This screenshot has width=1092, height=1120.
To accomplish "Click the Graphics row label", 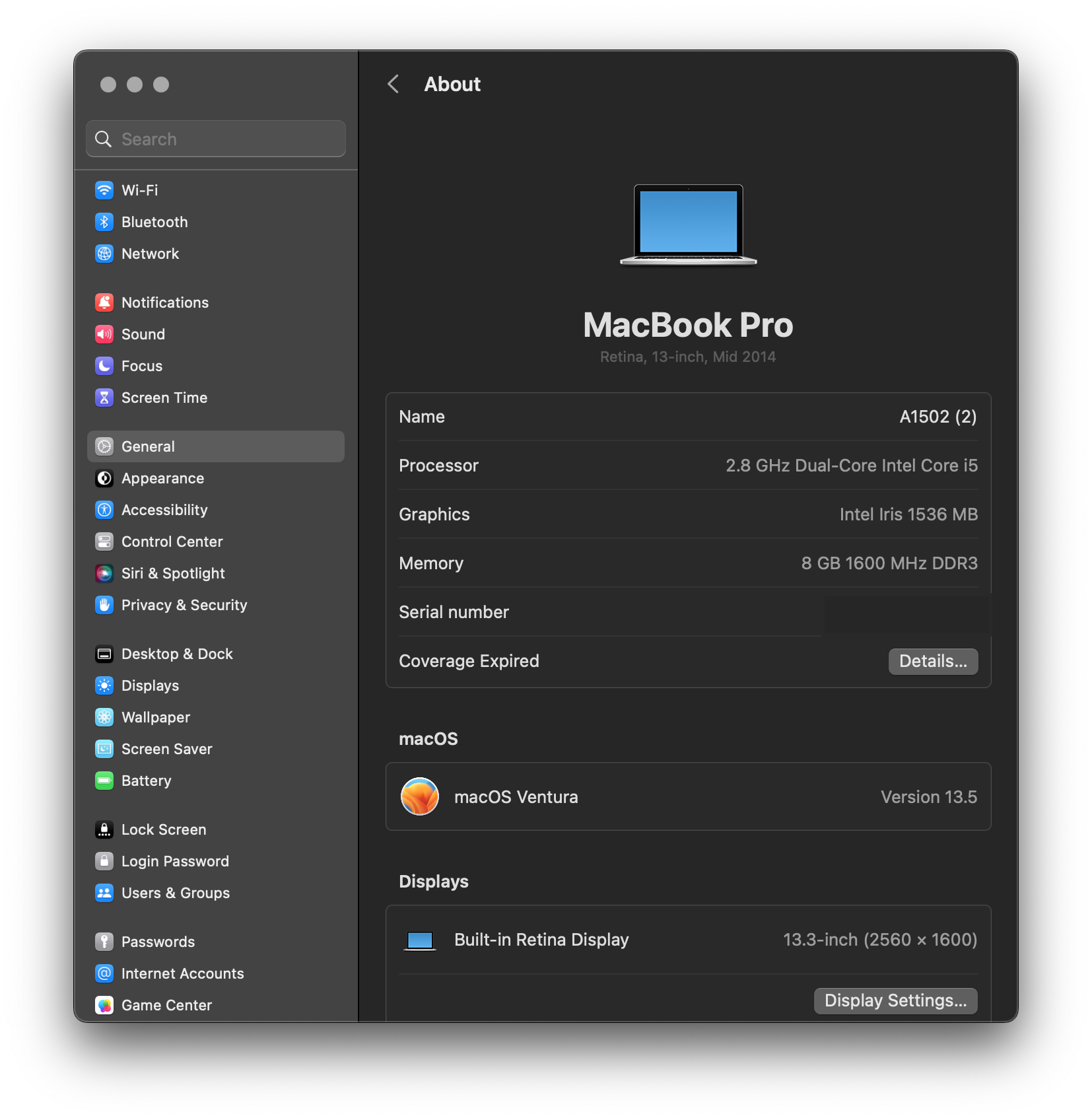I will coord(434,514).
